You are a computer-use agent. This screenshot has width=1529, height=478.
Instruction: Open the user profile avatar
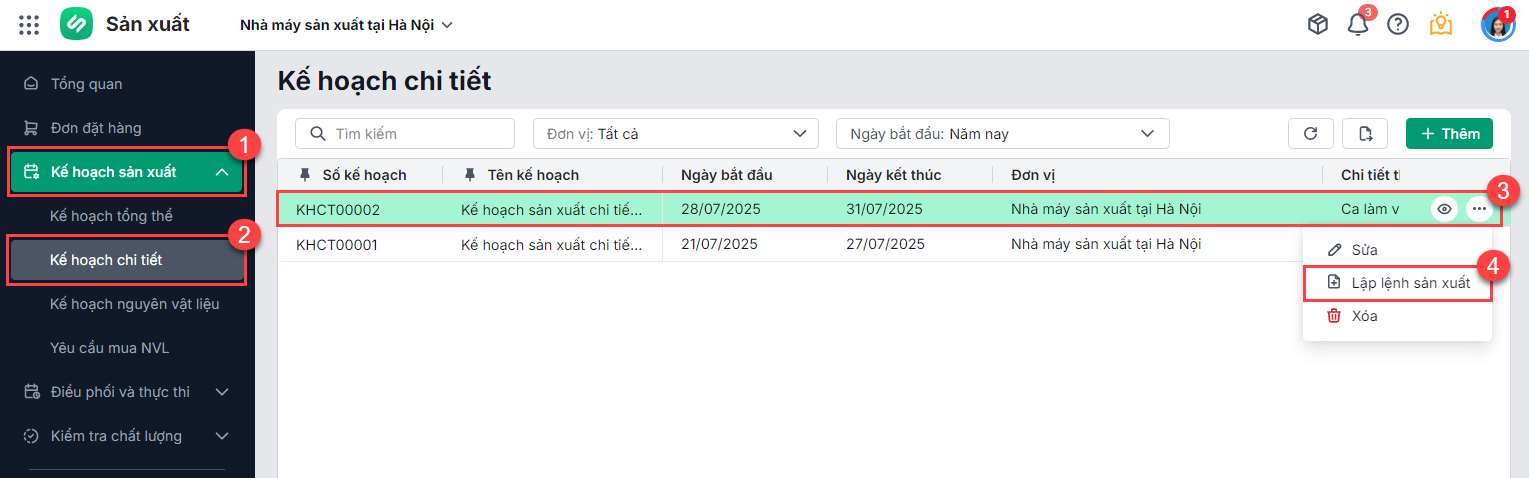(1497, 25)
